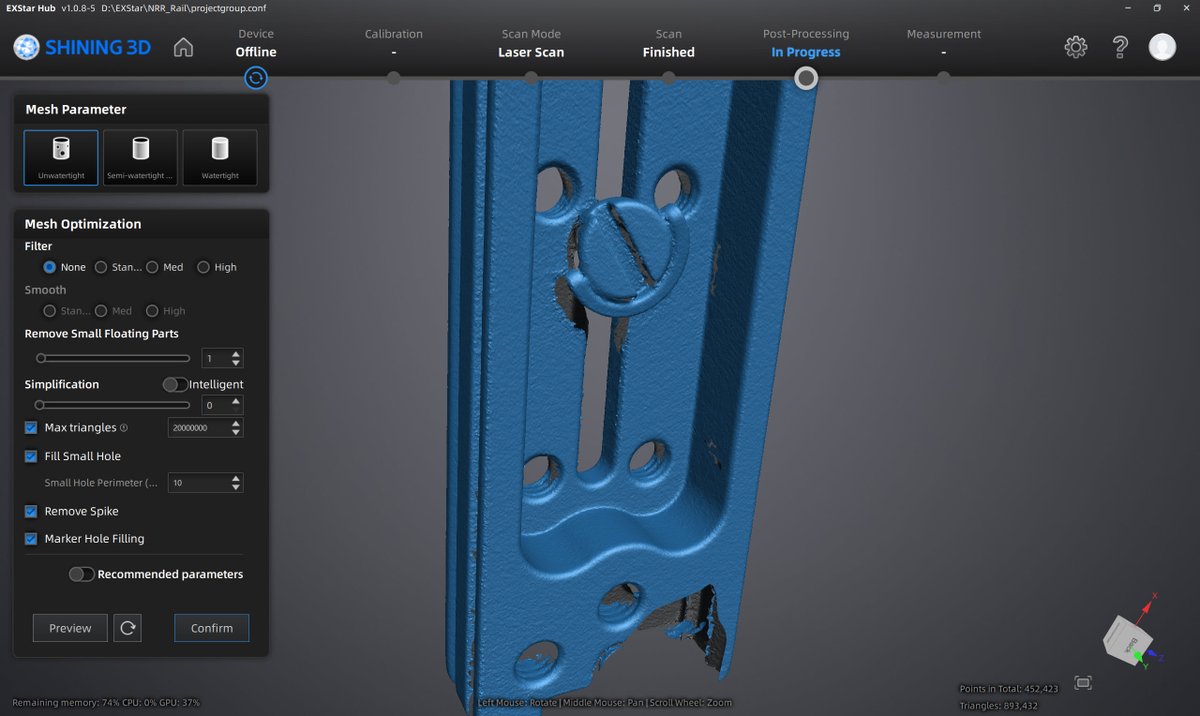Select the Standard filter radio button
The image size is (1200, 716).
pos(101,267)
